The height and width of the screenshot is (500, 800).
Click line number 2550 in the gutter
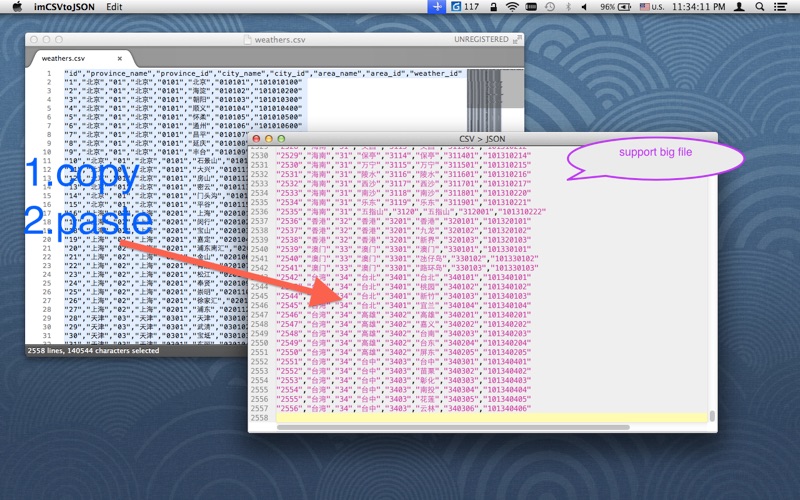click(x=259, y=343)
